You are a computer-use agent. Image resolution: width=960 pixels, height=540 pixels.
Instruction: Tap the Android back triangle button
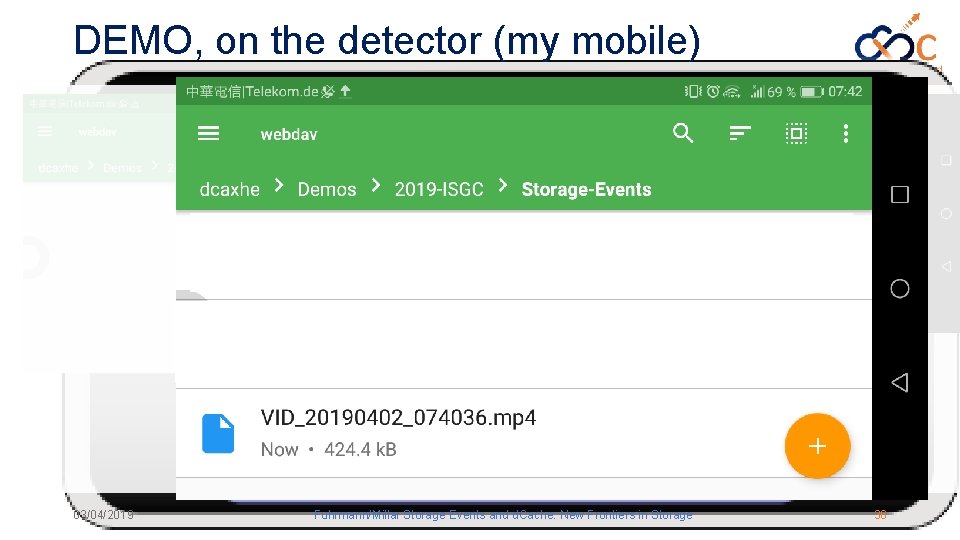point(899,382)
